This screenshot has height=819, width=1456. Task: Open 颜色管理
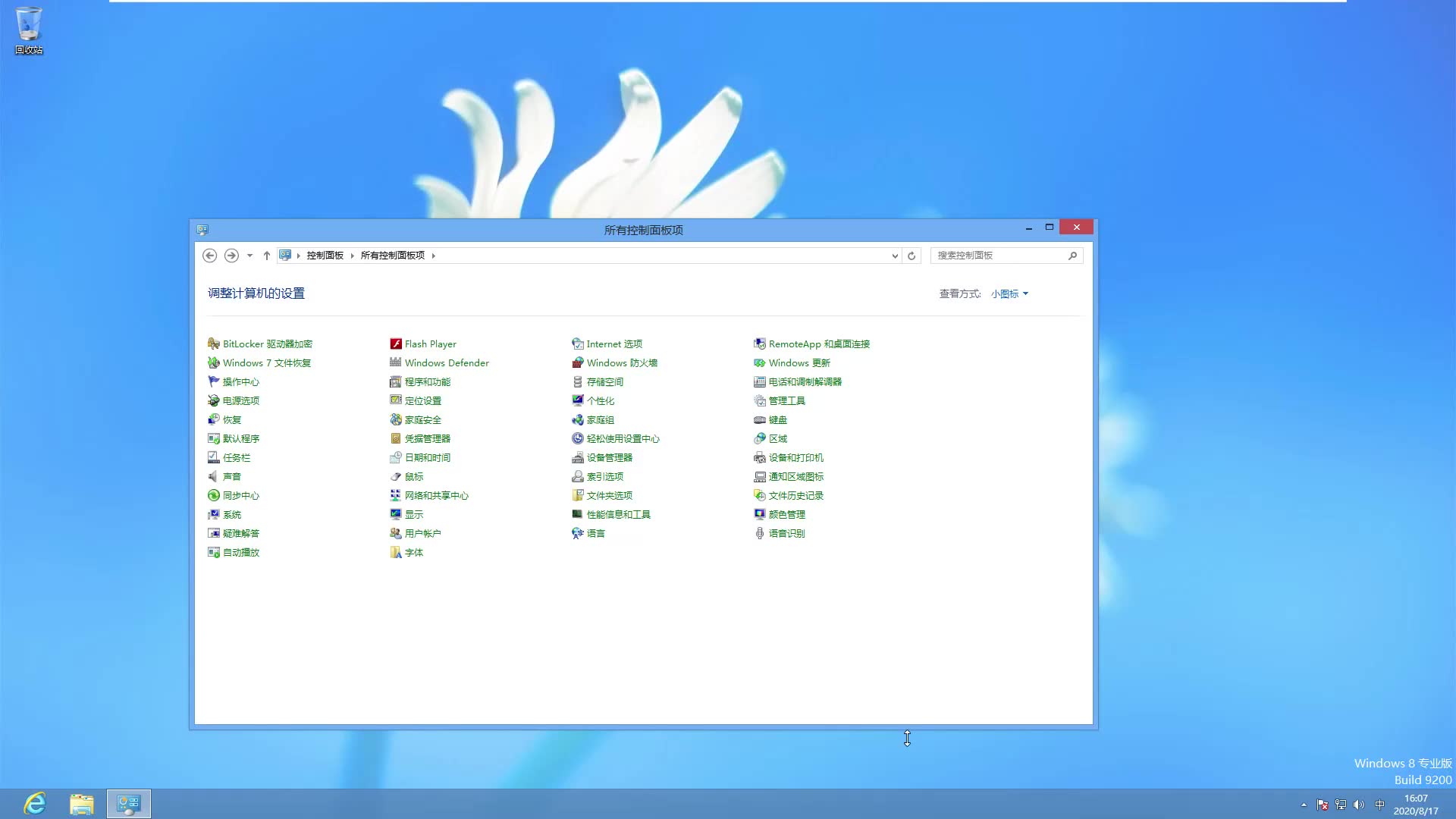pyautogui.click(x=786, y=514)
